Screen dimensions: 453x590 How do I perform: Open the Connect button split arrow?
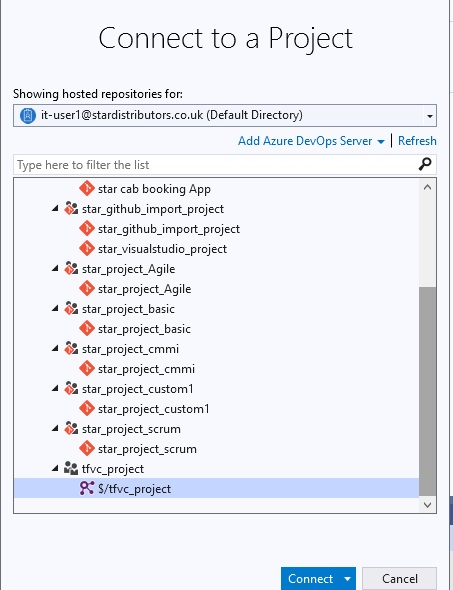point(347,579)
